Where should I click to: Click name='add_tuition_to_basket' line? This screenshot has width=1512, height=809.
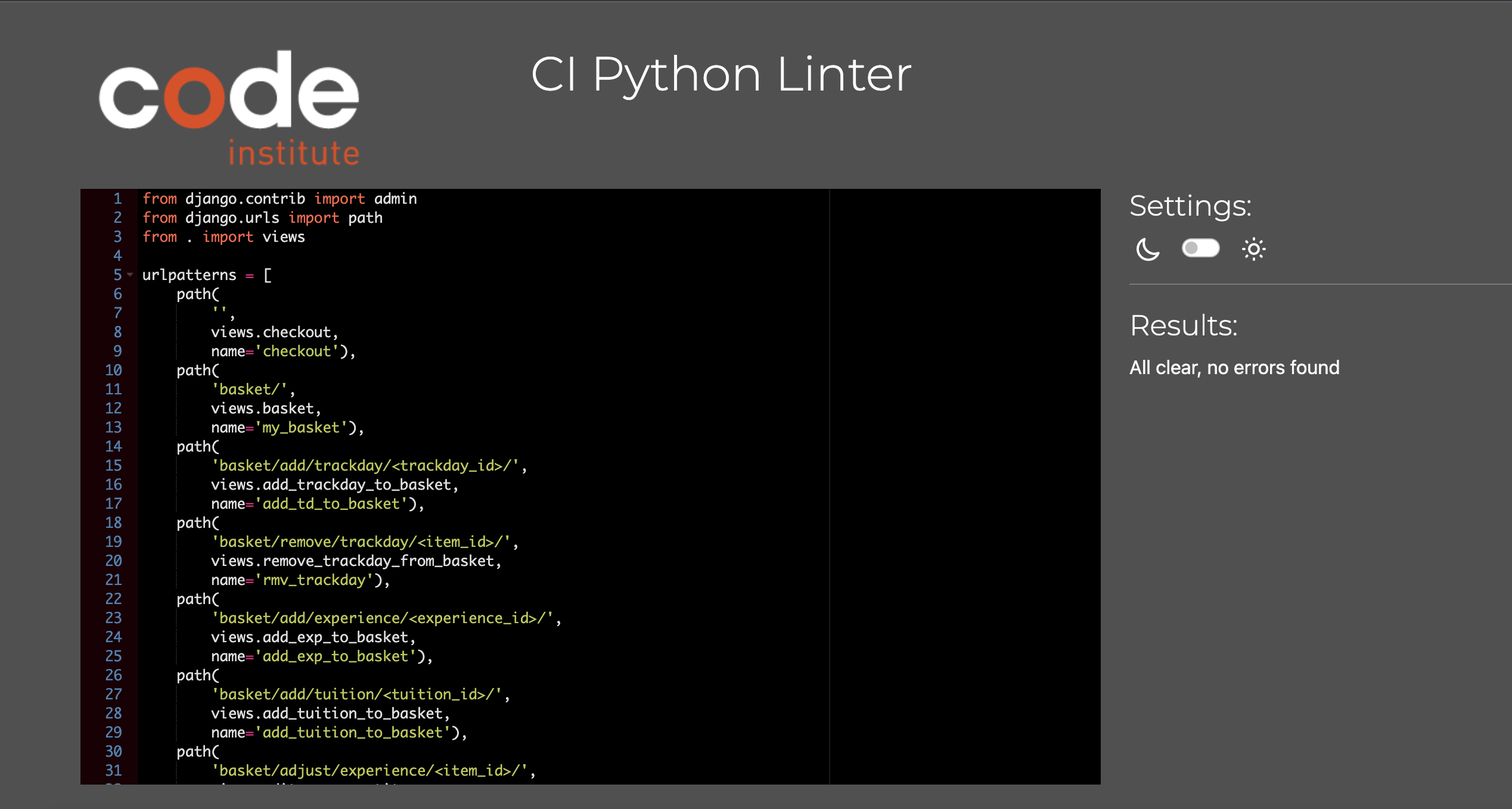click(339, 732)
